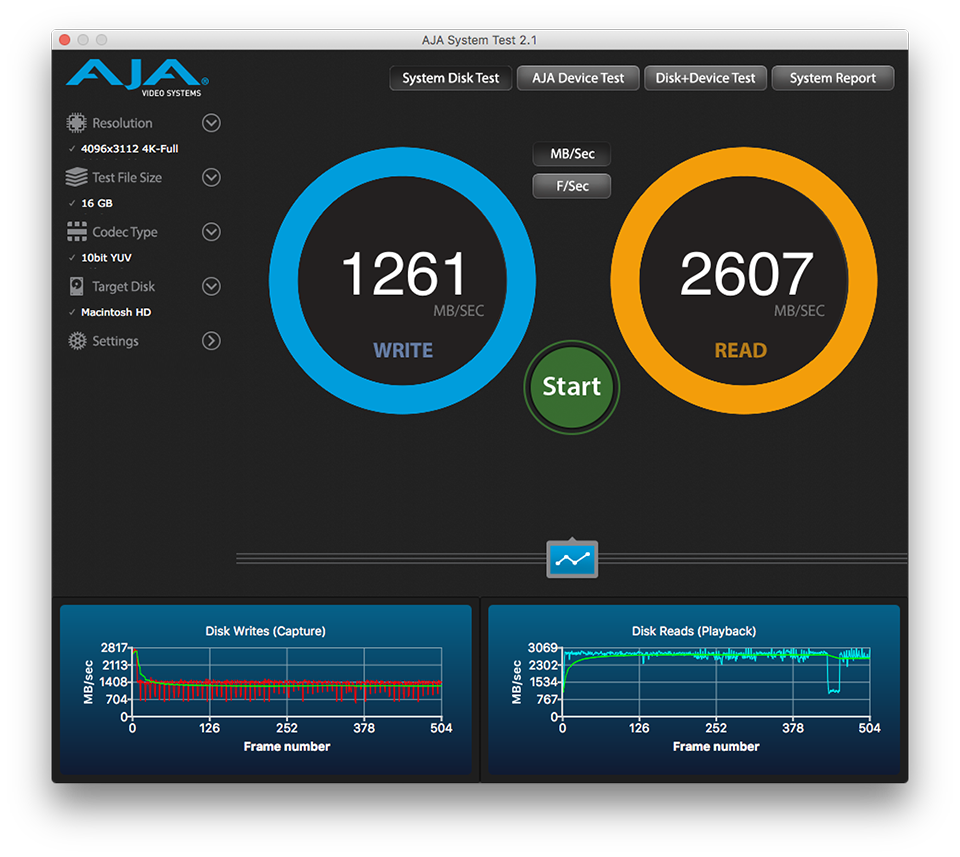960x857 pixels.
Task: Click the 2607 read speed value
Action: point(747,274)
